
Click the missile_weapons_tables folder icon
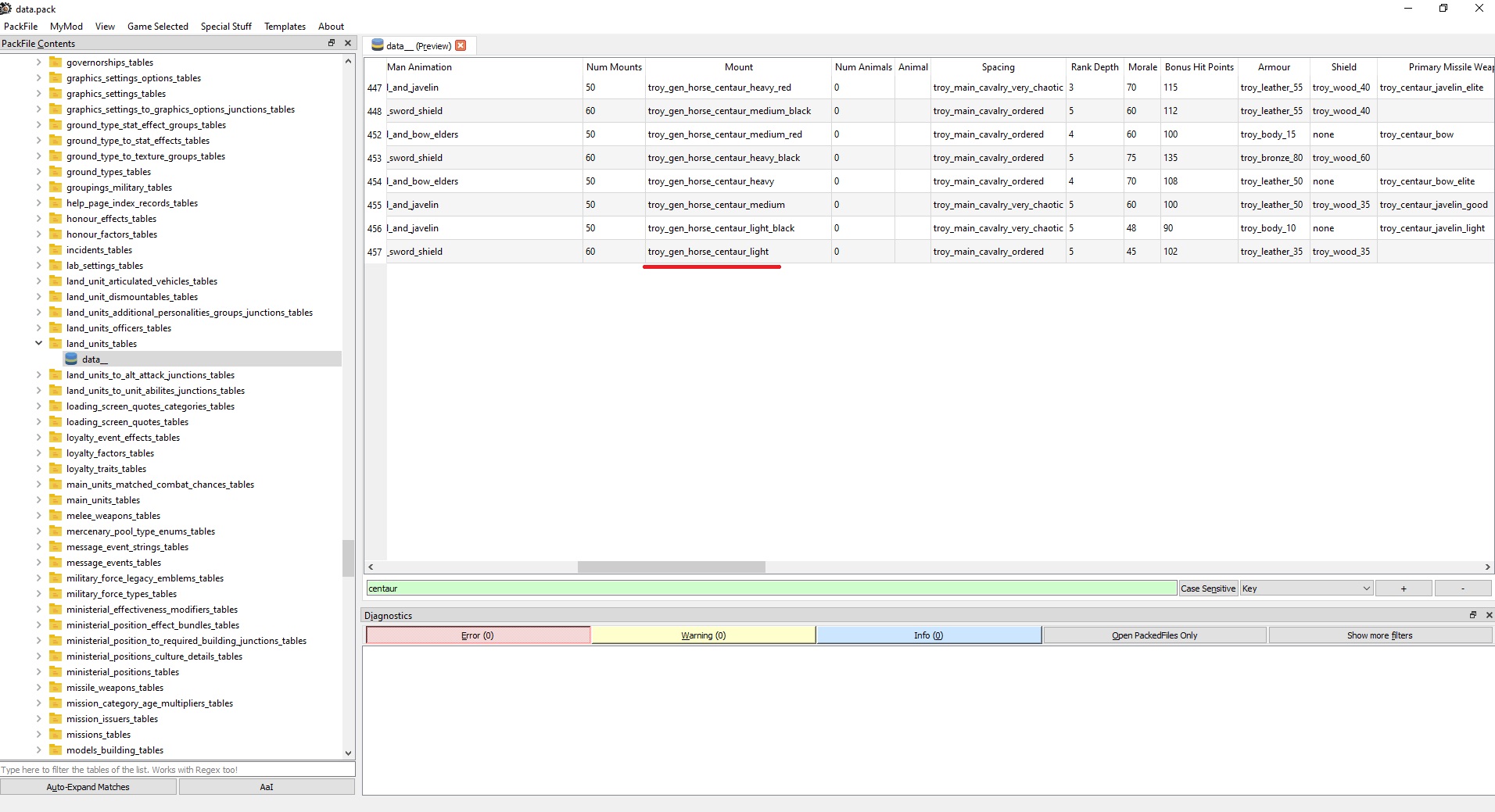coord(56,687)
